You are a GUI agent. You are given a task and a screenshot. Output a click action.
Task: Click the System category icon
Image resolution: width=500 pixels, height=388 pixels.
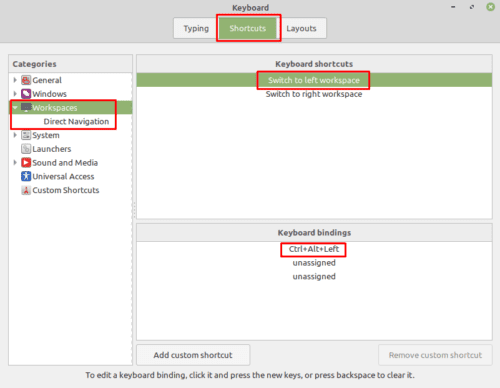tap(26, 135)
